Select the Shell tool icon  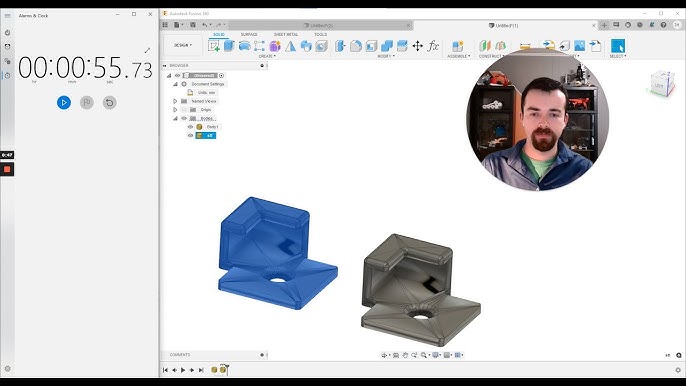(x=371, y=46)
